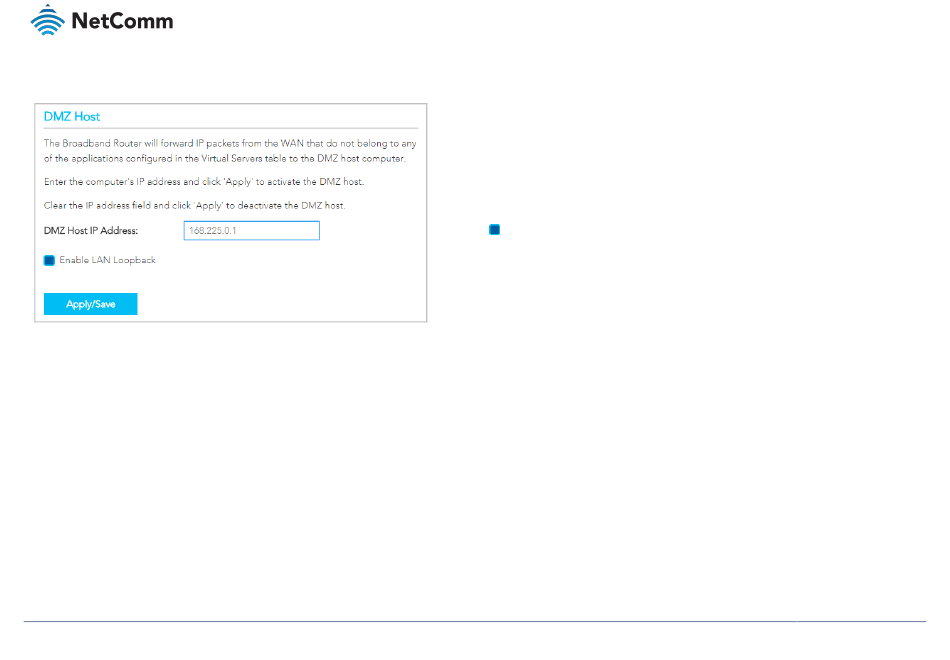The width and height of the screenshot is (950, 660).
Task: Toggle the Enable LAN Loopback checkbox
Action: 50,261
